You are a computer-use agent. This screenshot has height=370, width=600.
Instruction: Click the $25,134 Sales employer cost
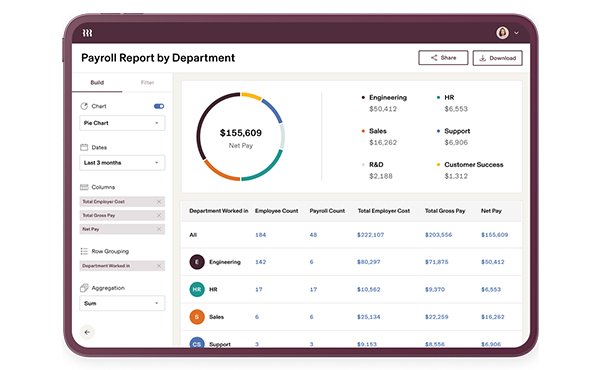click(x=368, y=317)
